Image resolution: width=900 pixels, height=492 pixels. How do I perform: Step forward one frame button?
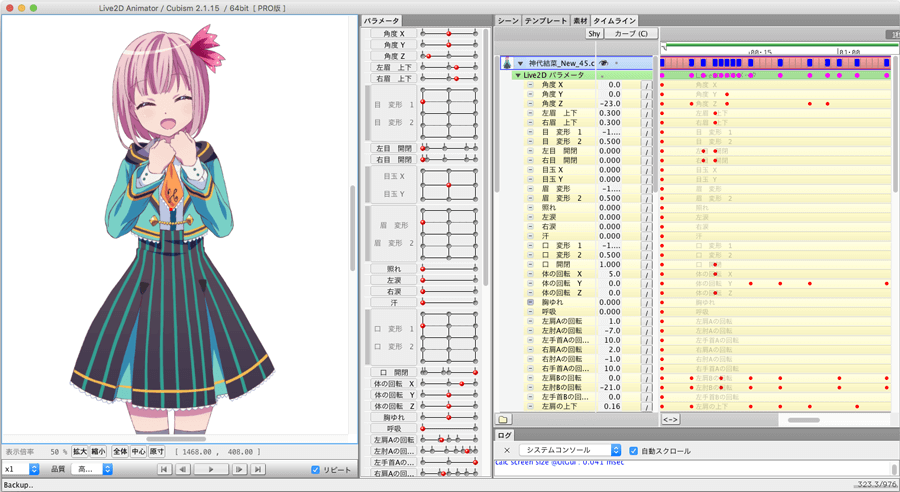tap(239, 470)
